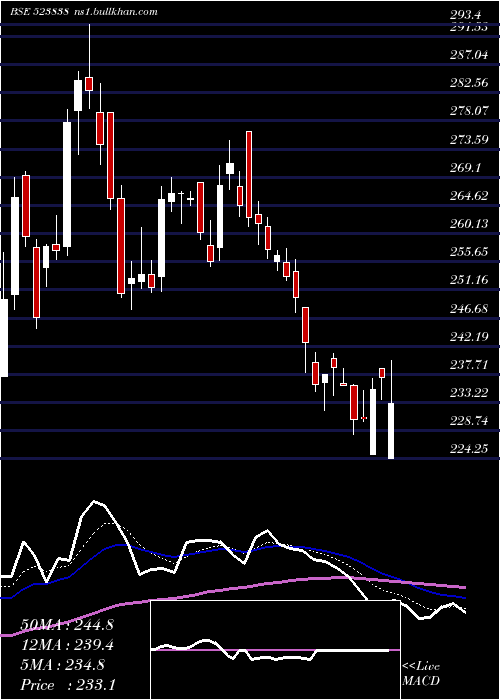This screenshot has height=700, width=500.
Task: Click the 233.22 price level label
Action: (x=469, y=393)
